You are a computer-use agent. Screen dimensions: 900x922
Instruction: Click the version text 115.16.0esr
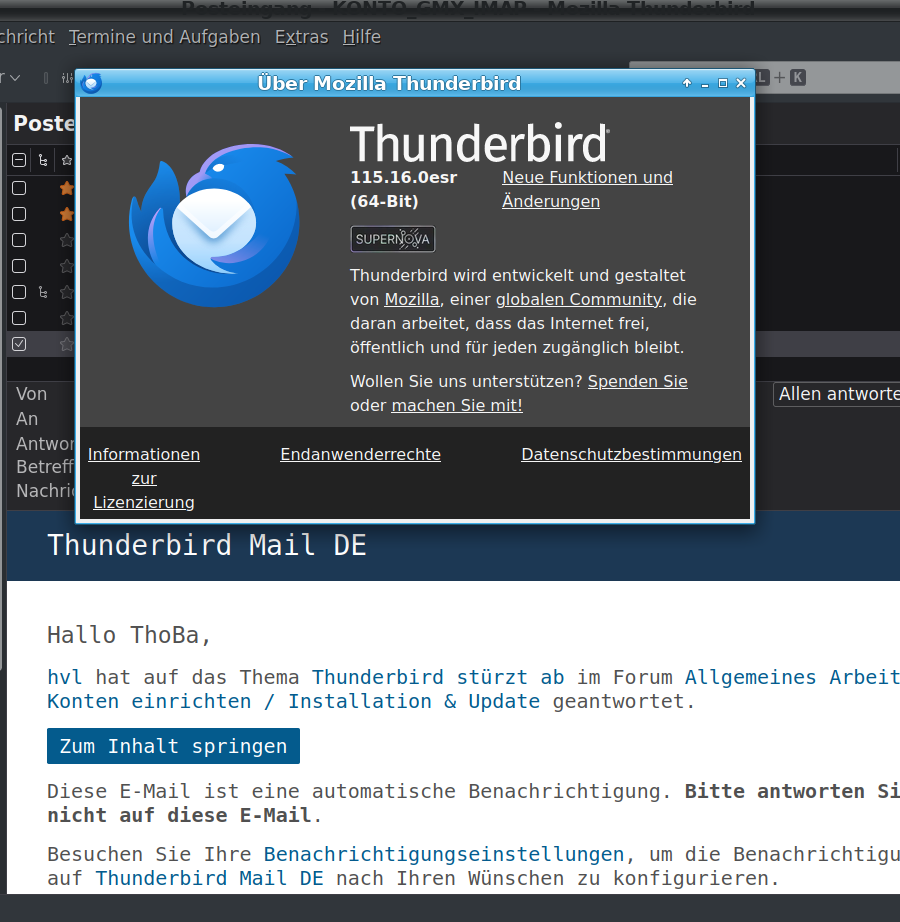point(404,178)
